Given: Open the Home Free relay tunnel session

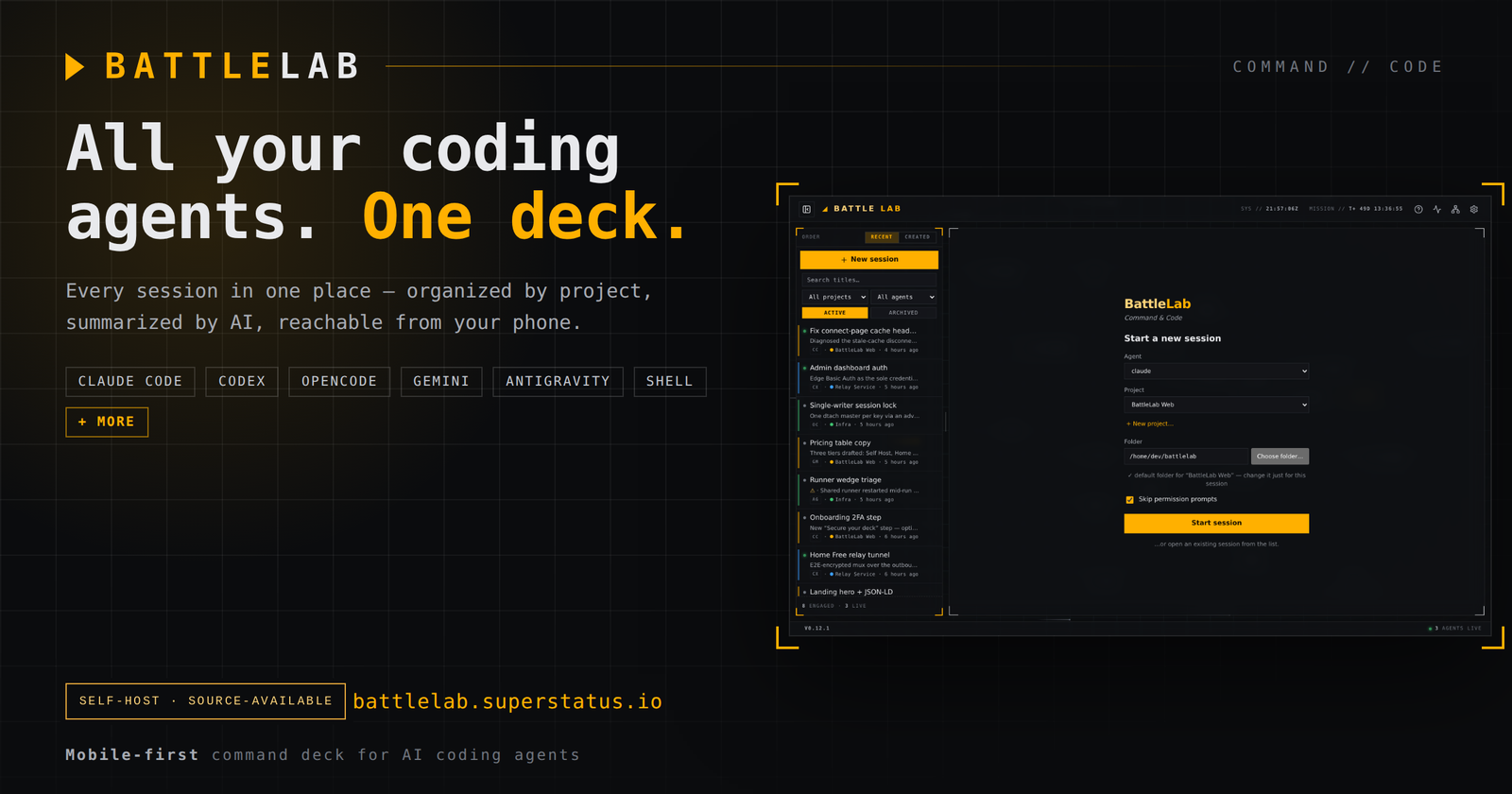Looking at the screenshot, I should 869,564.
